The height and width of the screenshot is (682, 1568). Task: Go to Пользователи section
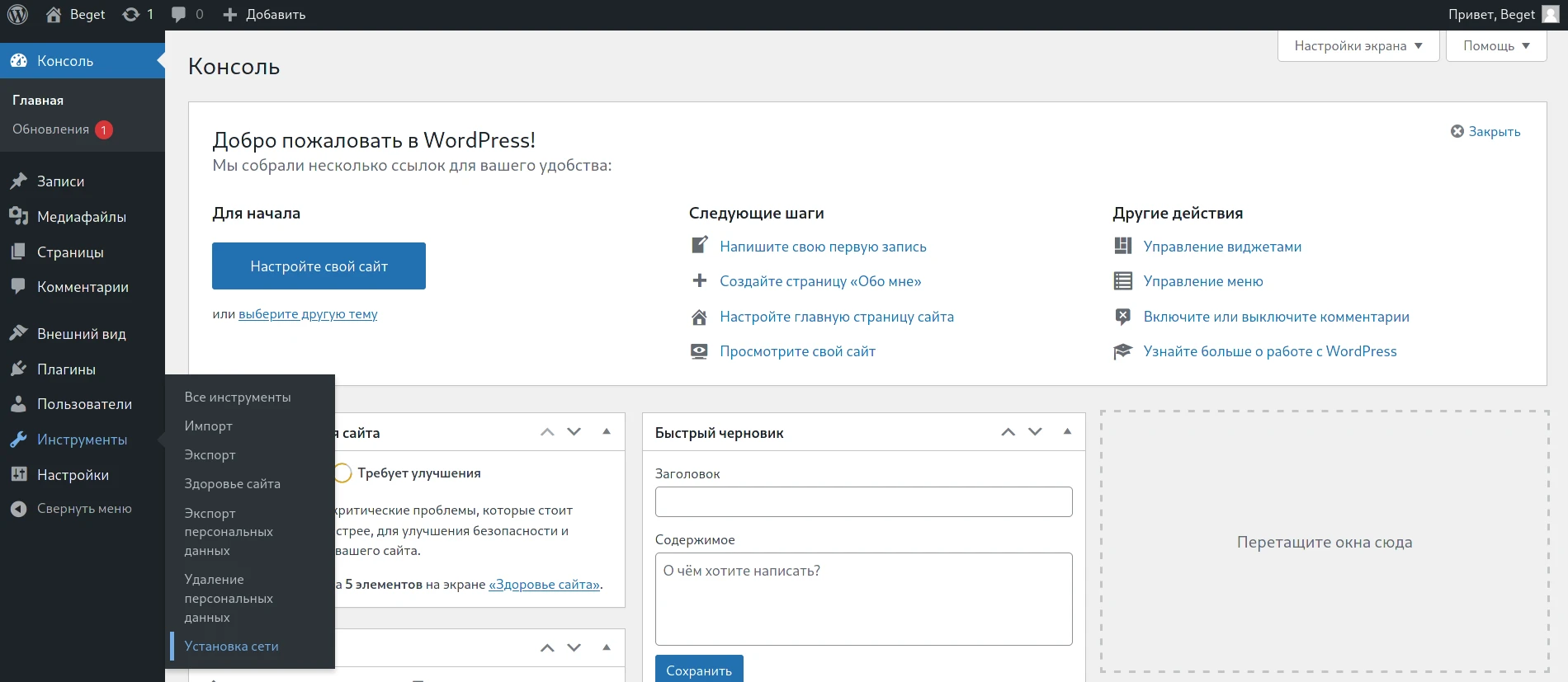tap(83, 404)
